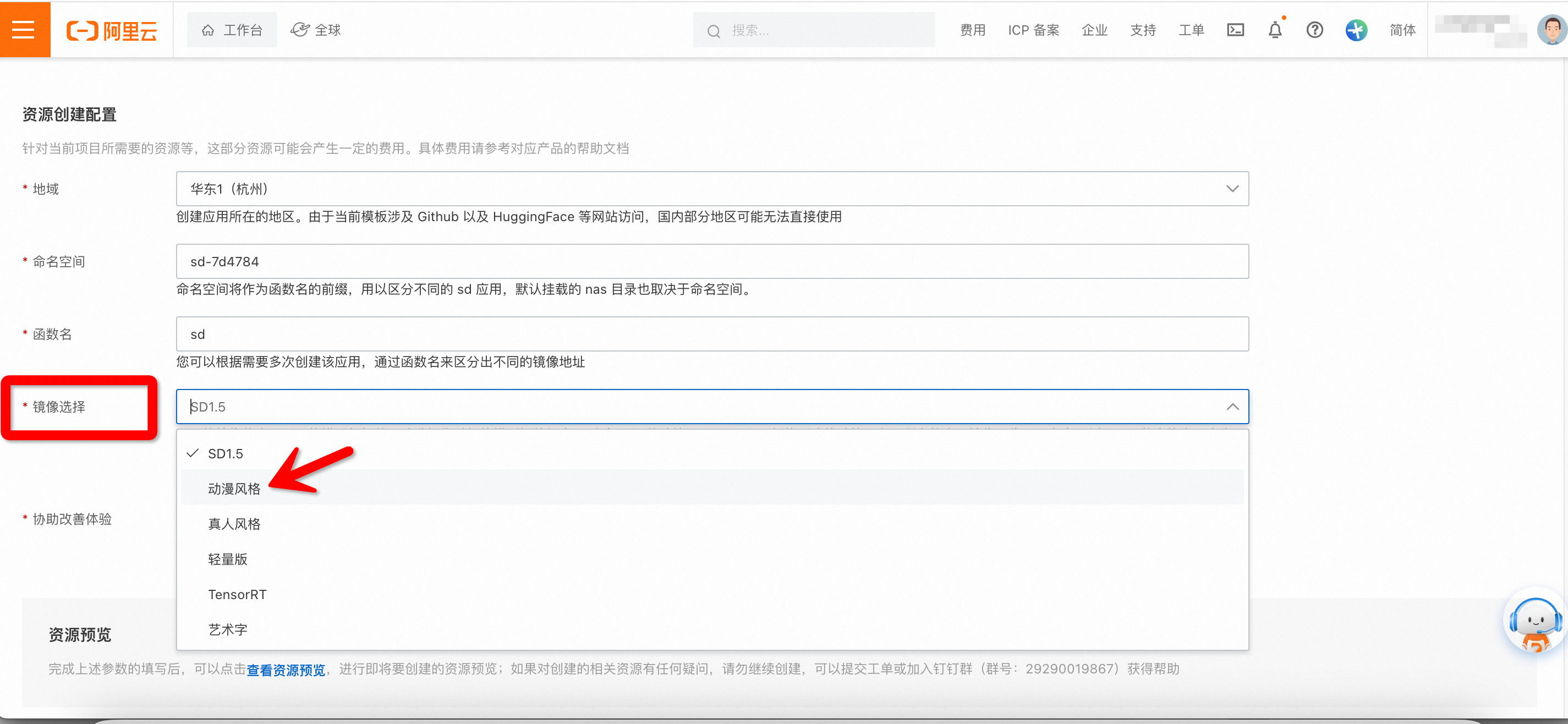Open the hamburger navigation menu
This screenshot has width=1568, height=724.
[x=24, y=29]
